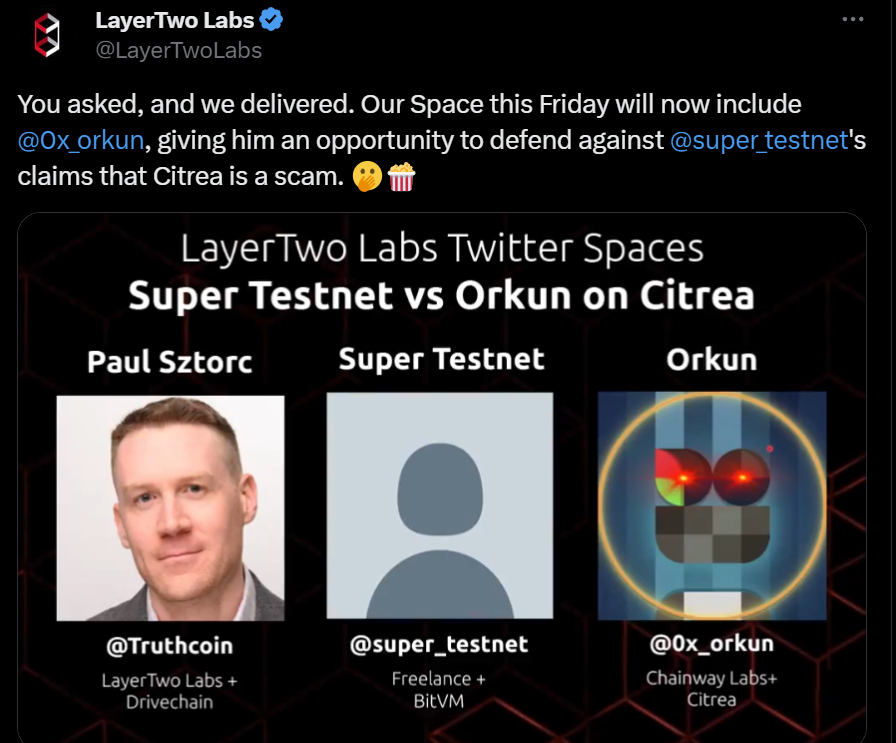Click the face with hand over mouth emoji
This screenshot has width=896, height=743.
click(x=367, y=177)
